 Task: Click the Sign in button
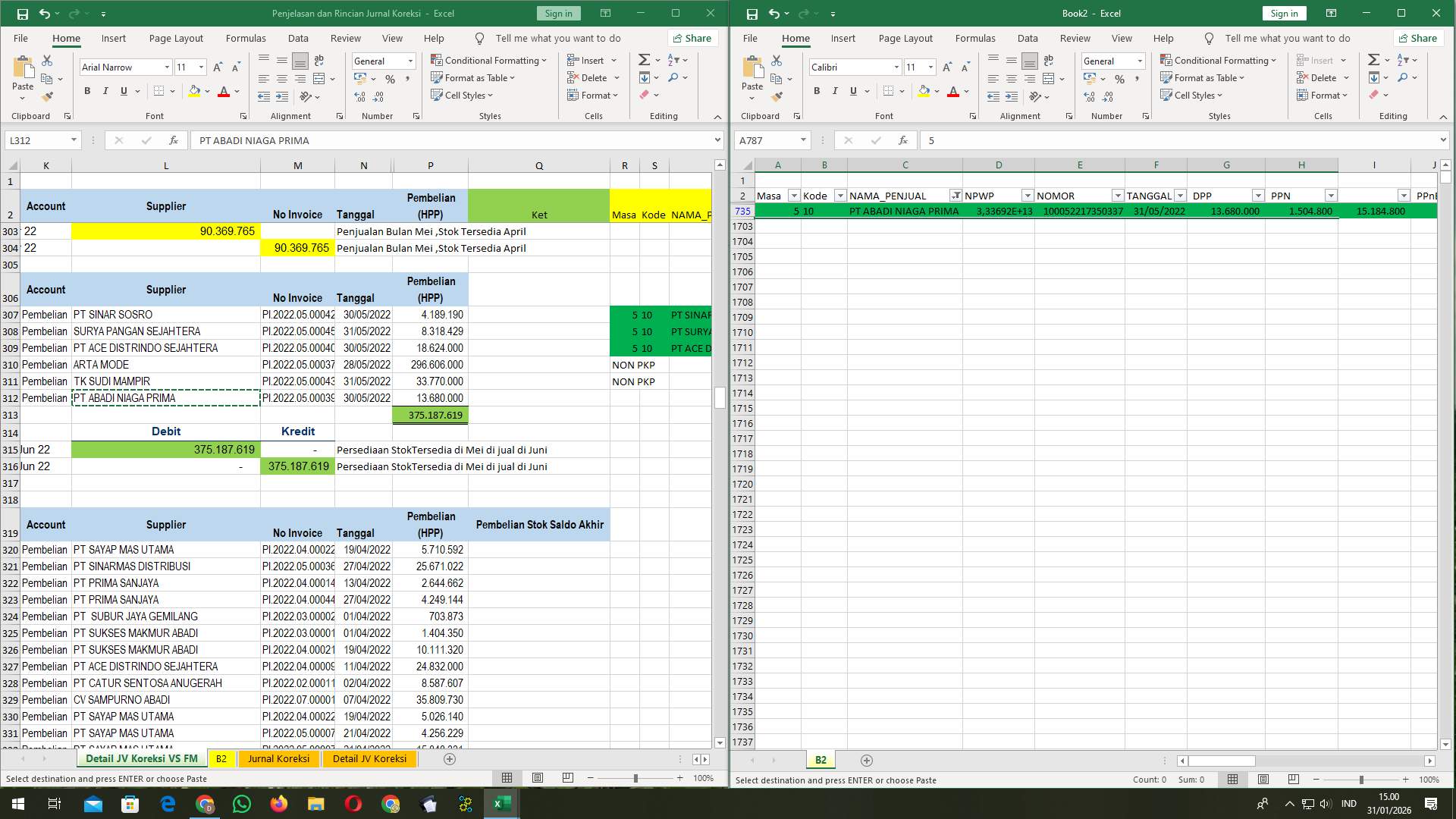(x=557, y=13)
